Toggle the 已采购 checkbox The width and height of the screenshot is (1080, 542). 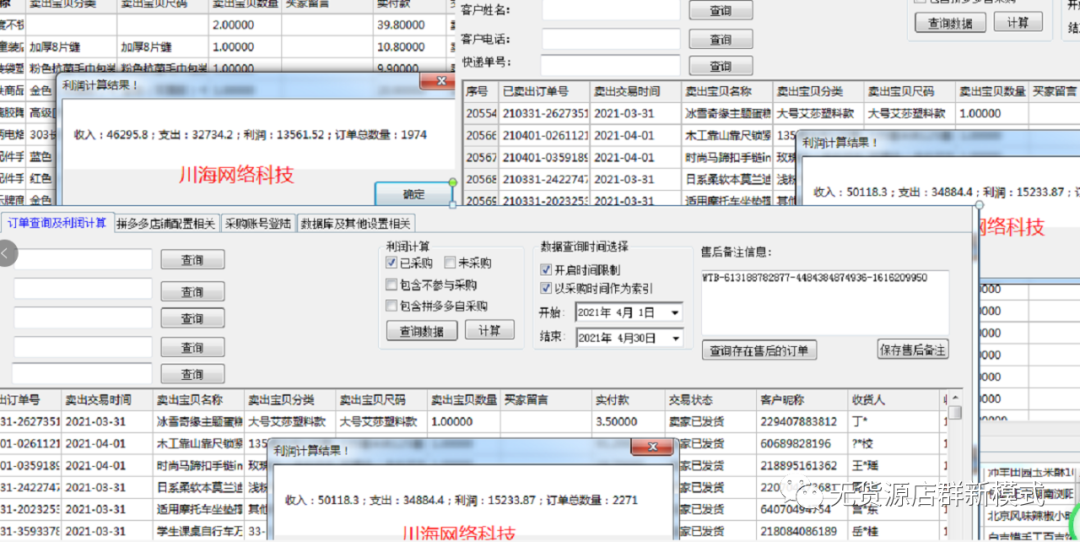[x=391, y=262]
